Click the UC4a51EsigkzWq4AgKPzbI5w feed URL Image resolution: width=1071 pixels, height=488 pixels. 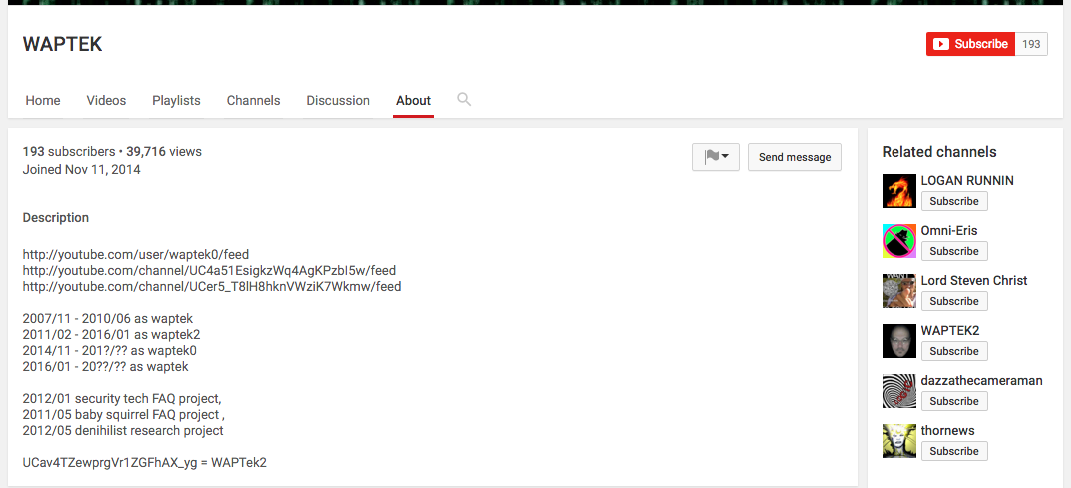tap(209, 271)
